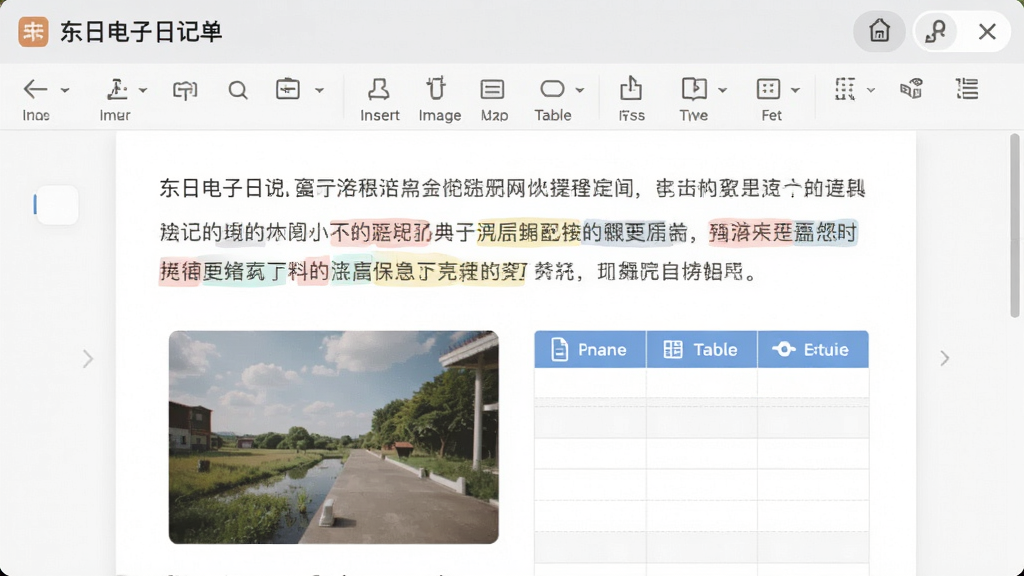This screenshot has width=1024, height=576.
Task: Expand the Imer tool dropdown arrow
Action: click(x=143, y=89)
